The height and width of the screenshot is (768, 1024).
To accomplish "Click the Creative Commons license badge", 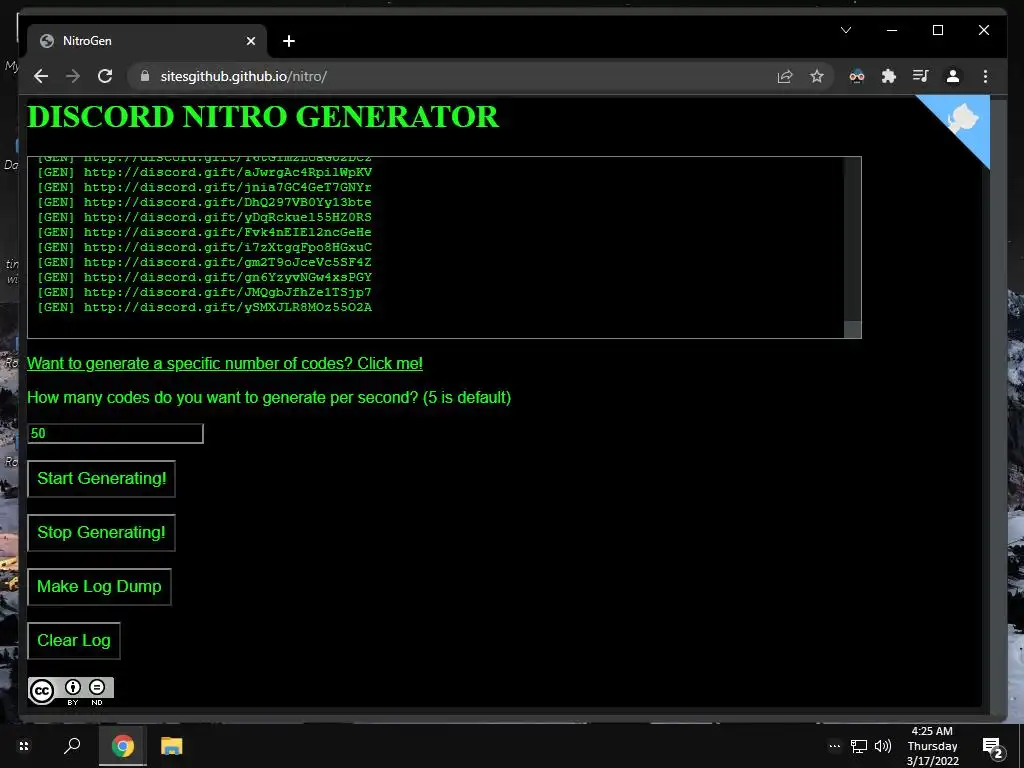I will pos(71,691).
